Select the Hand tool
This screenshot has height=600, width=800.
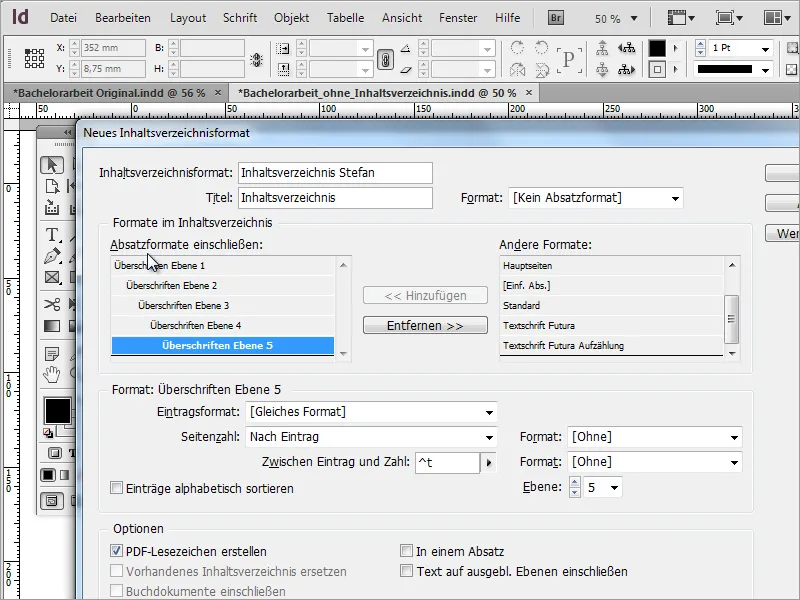52,374
